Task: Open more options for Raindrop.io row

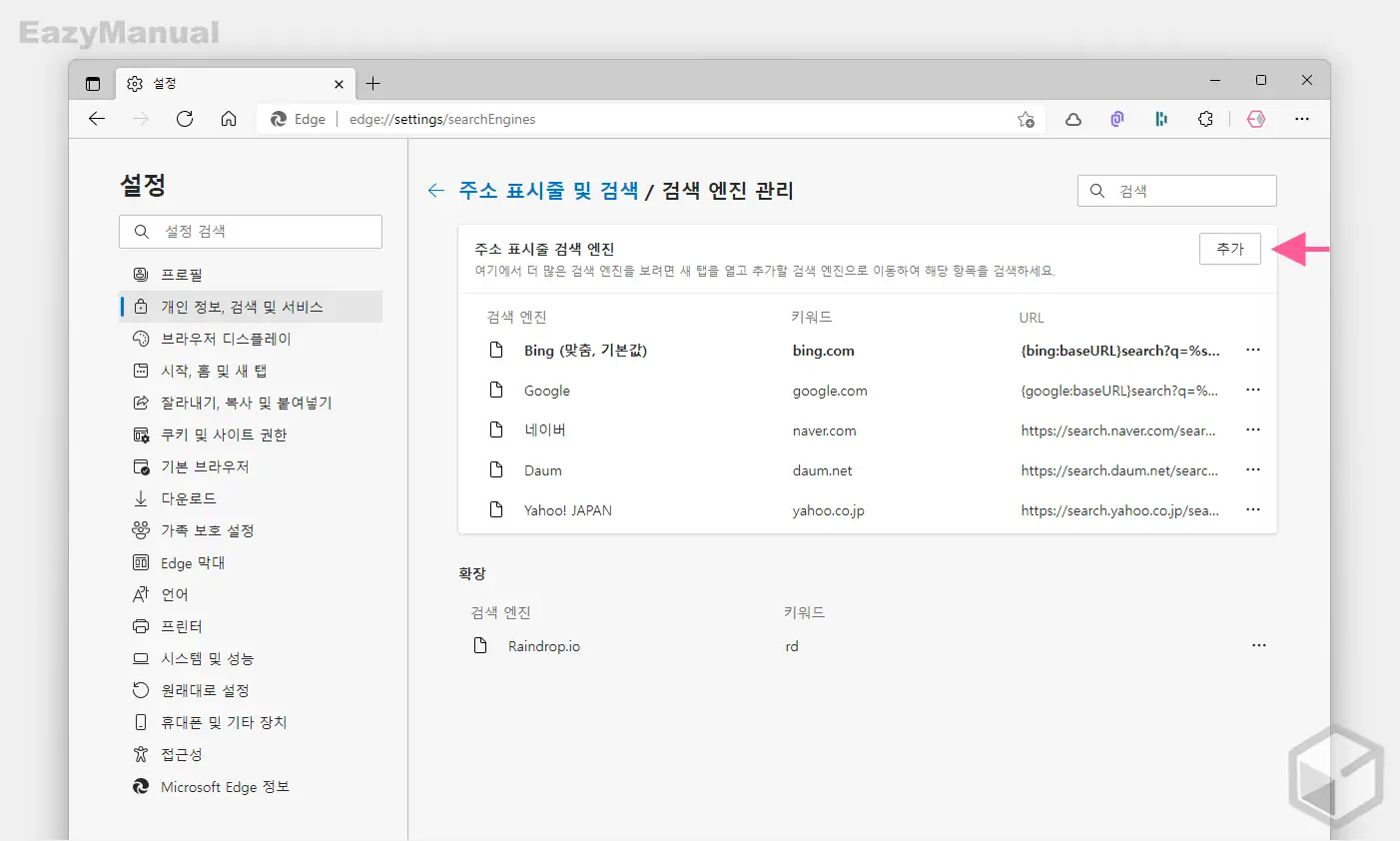Action: pyautogui.click(x=1259, y=645)
